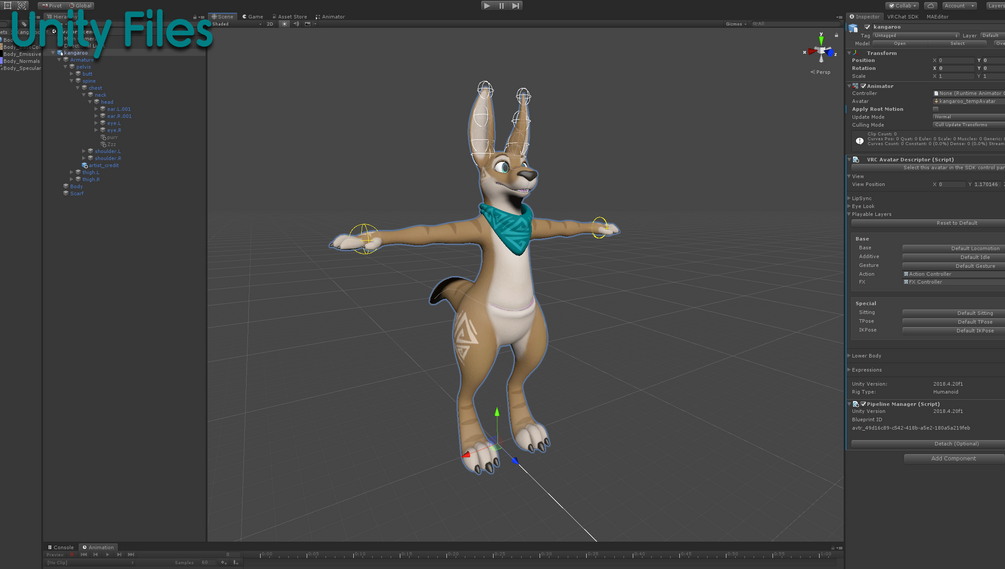
Task: Click the Transform component axes icon
Action: (x=856, y=53)
